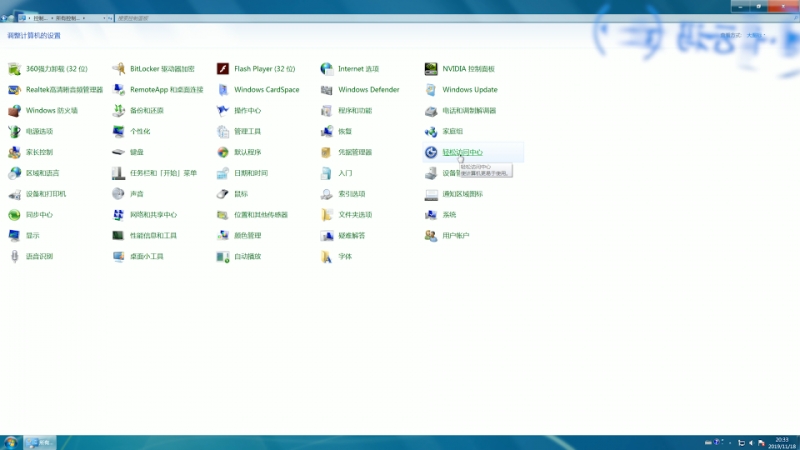Open 语音识别 microphone item
800x450 pixels.
coord(14,257)
